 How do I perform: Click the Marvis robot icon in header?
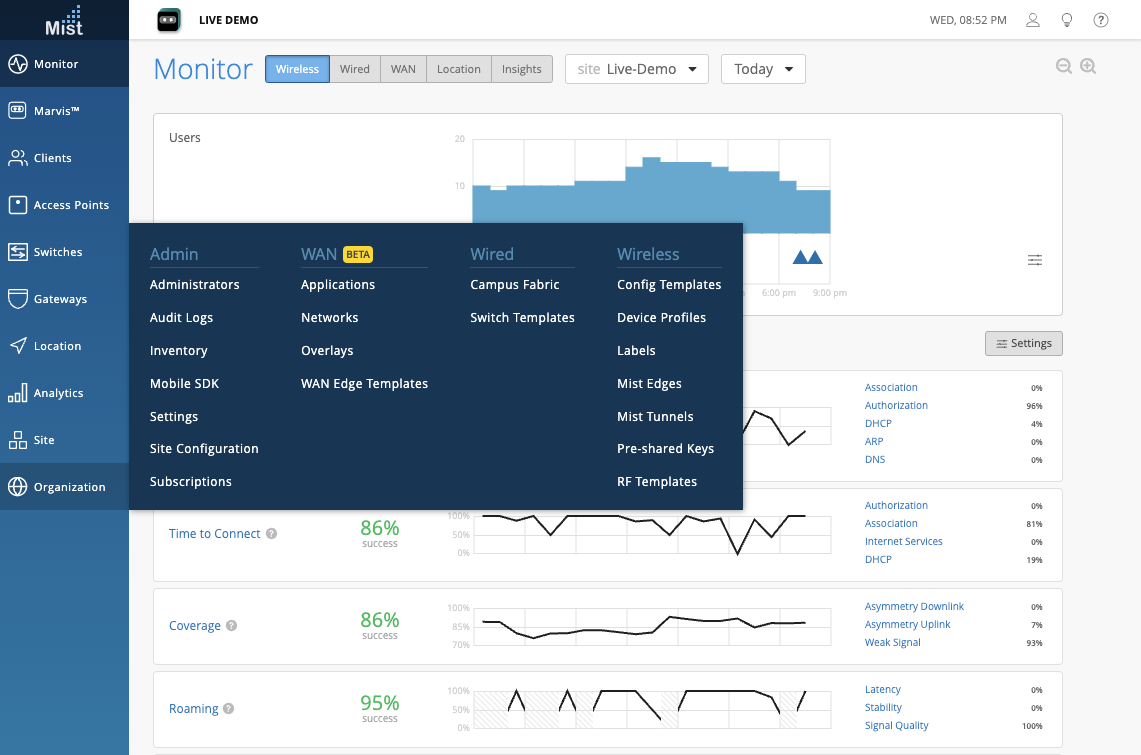pos(168,19)
